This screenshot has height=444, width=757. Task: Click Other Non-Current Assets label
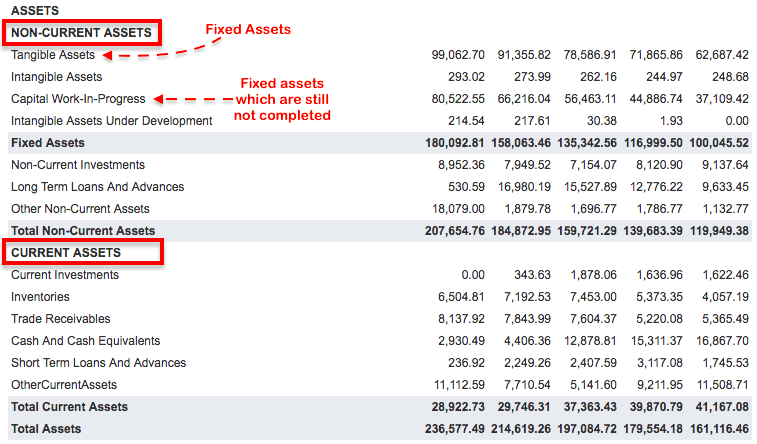tap(80, 209)
